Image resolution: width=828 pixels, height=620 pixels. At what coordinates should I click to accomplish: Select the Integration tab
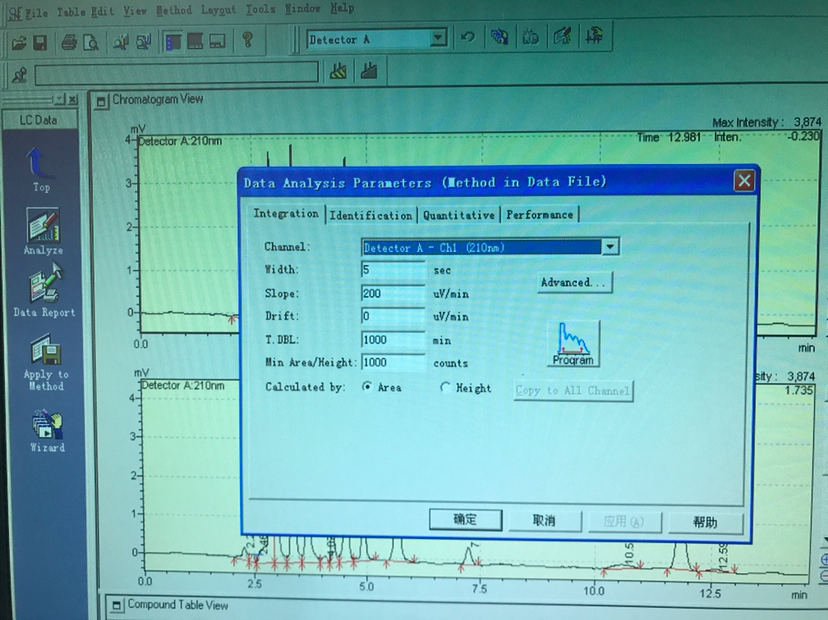[x=286, y=213]
